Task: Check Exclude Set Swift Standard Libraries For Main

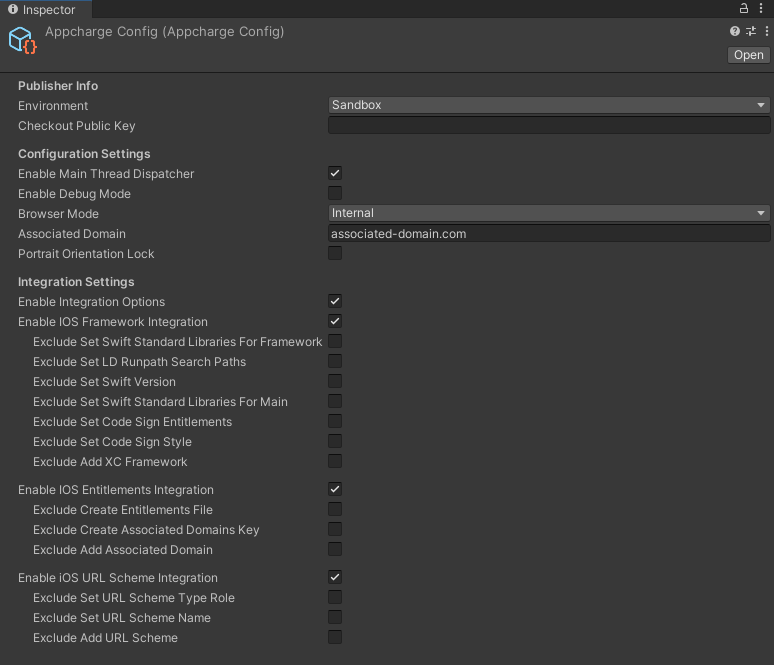Action: 335,401
